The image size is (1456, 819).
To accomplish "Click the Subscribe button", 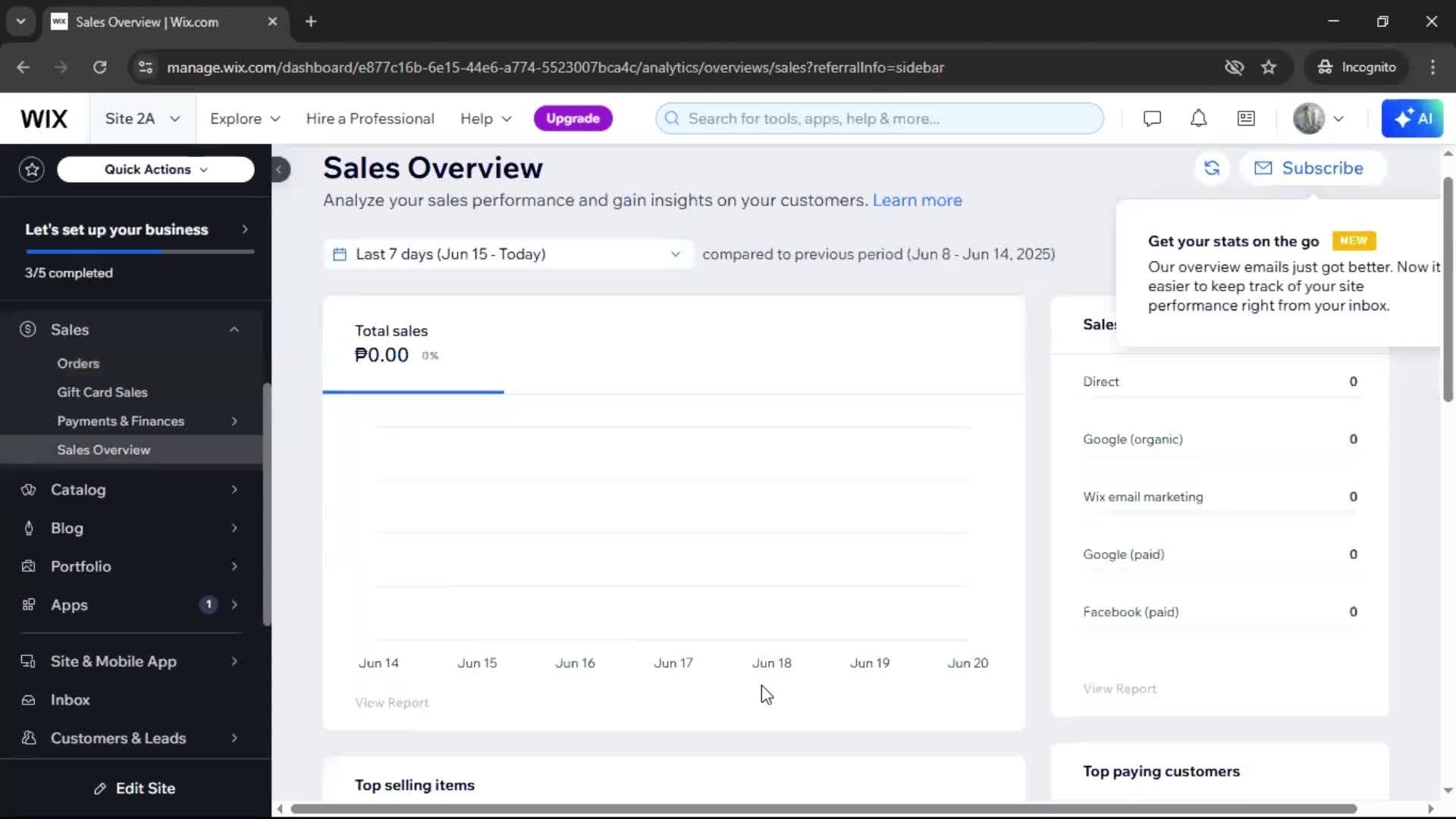I will point(1312,168).
